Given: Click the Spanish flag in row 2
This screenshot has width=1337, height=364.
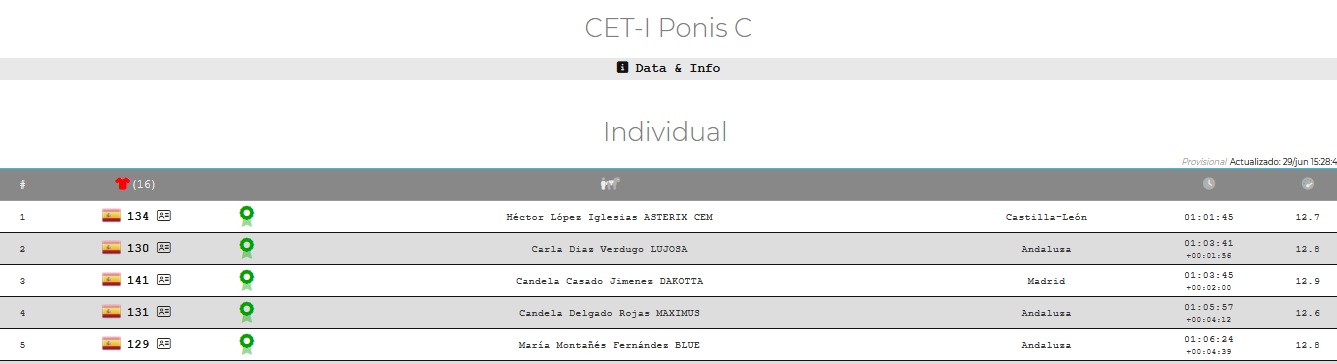Looking at the screenshot, I should (x=111, y=248).
